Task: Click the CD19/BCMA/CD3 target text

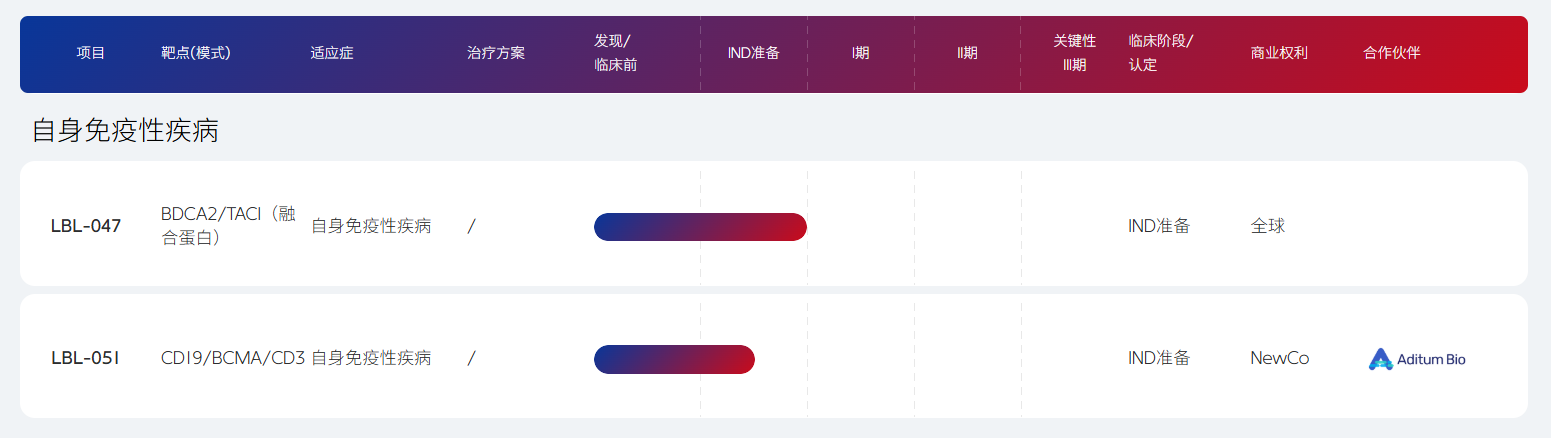Action: [x=233, y=358]
